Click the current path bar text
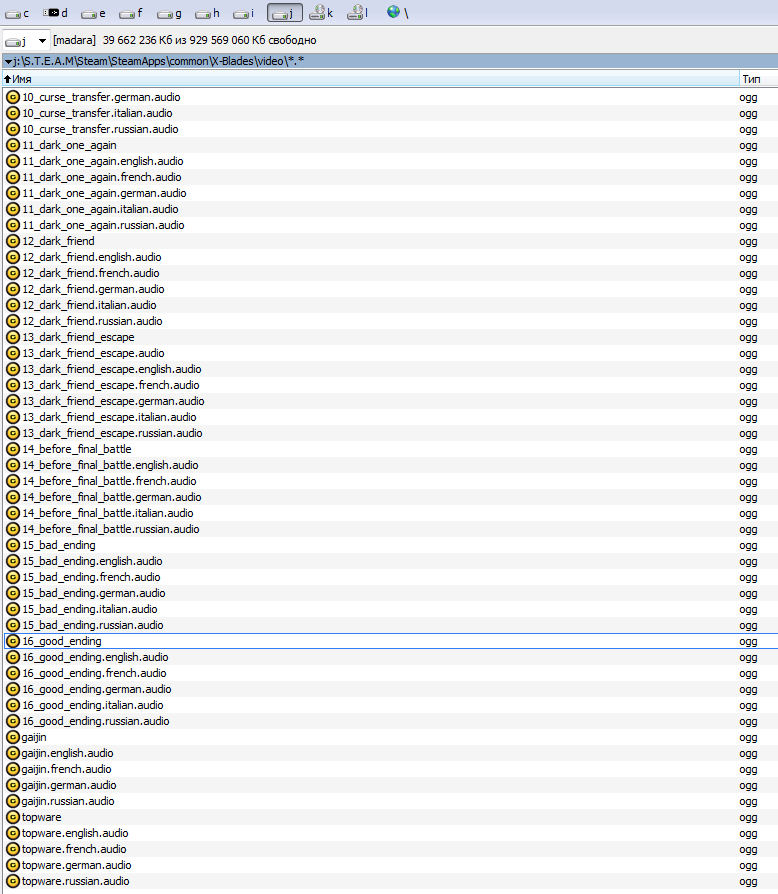This screenshot has width=778, height=894. tap(158, 61)
